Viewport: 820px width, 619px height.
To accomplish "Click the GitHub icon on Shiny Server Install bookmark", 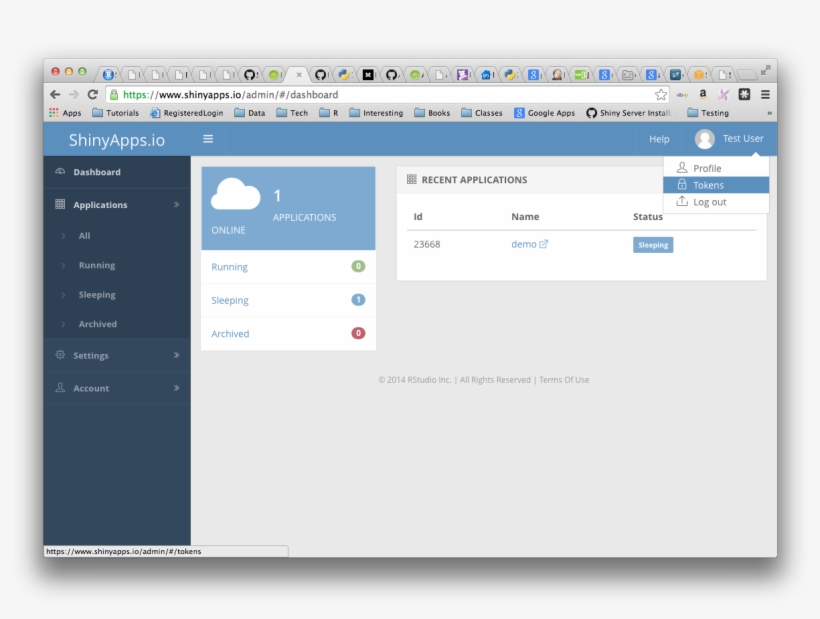I will [590, 113].
